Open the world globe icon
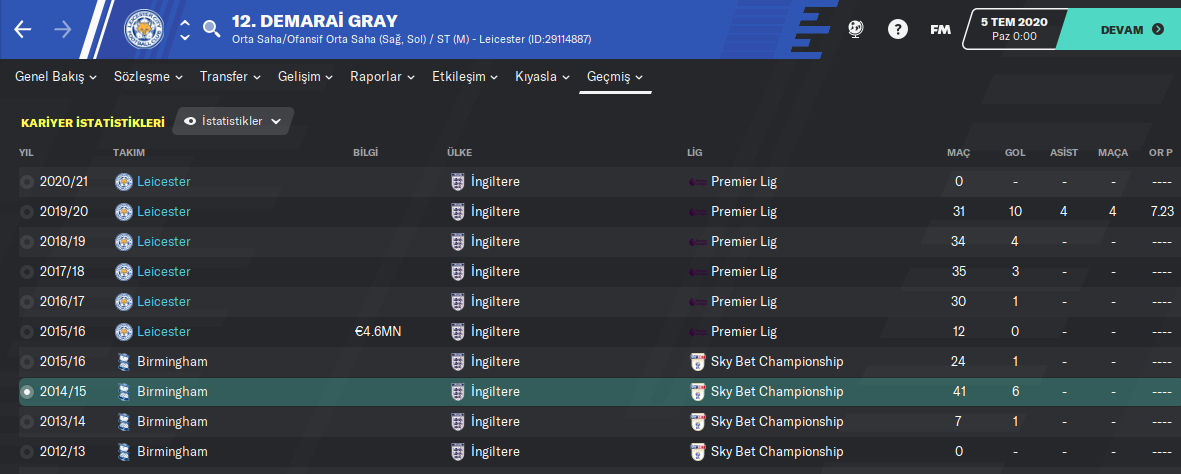Screen dimensions: 1181x474 click(x=855, y=29)
